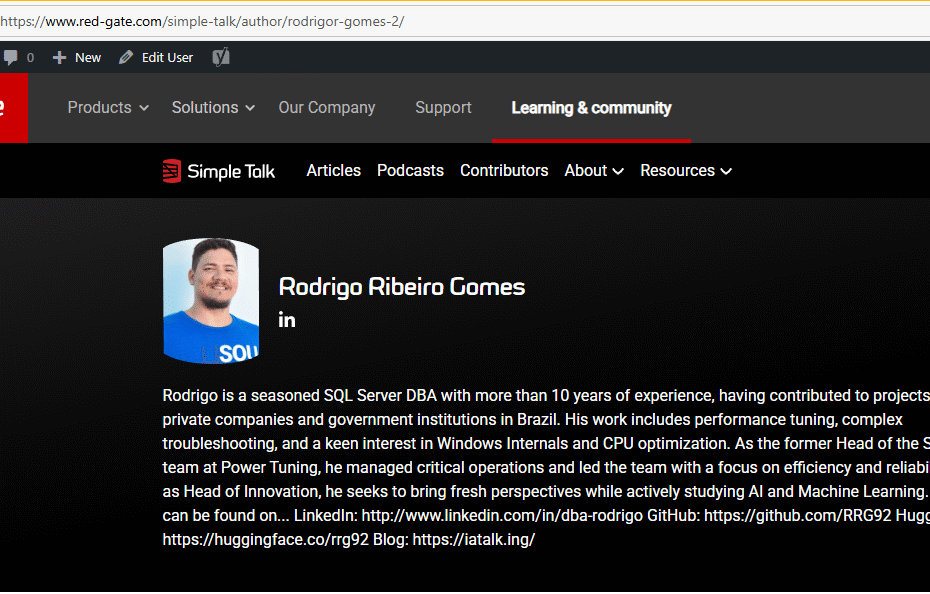930x594 pixels.
Task: Expand the Products dropdown menu
Action: pos(108,107)
